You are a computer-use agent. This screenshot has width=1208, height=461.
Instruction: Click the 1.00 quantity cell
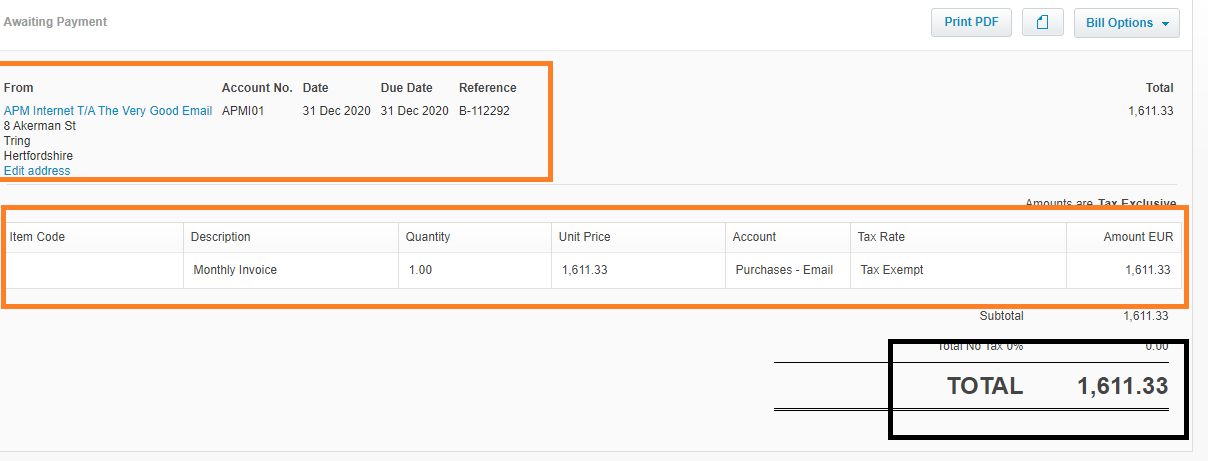click(x=475, y=270)
